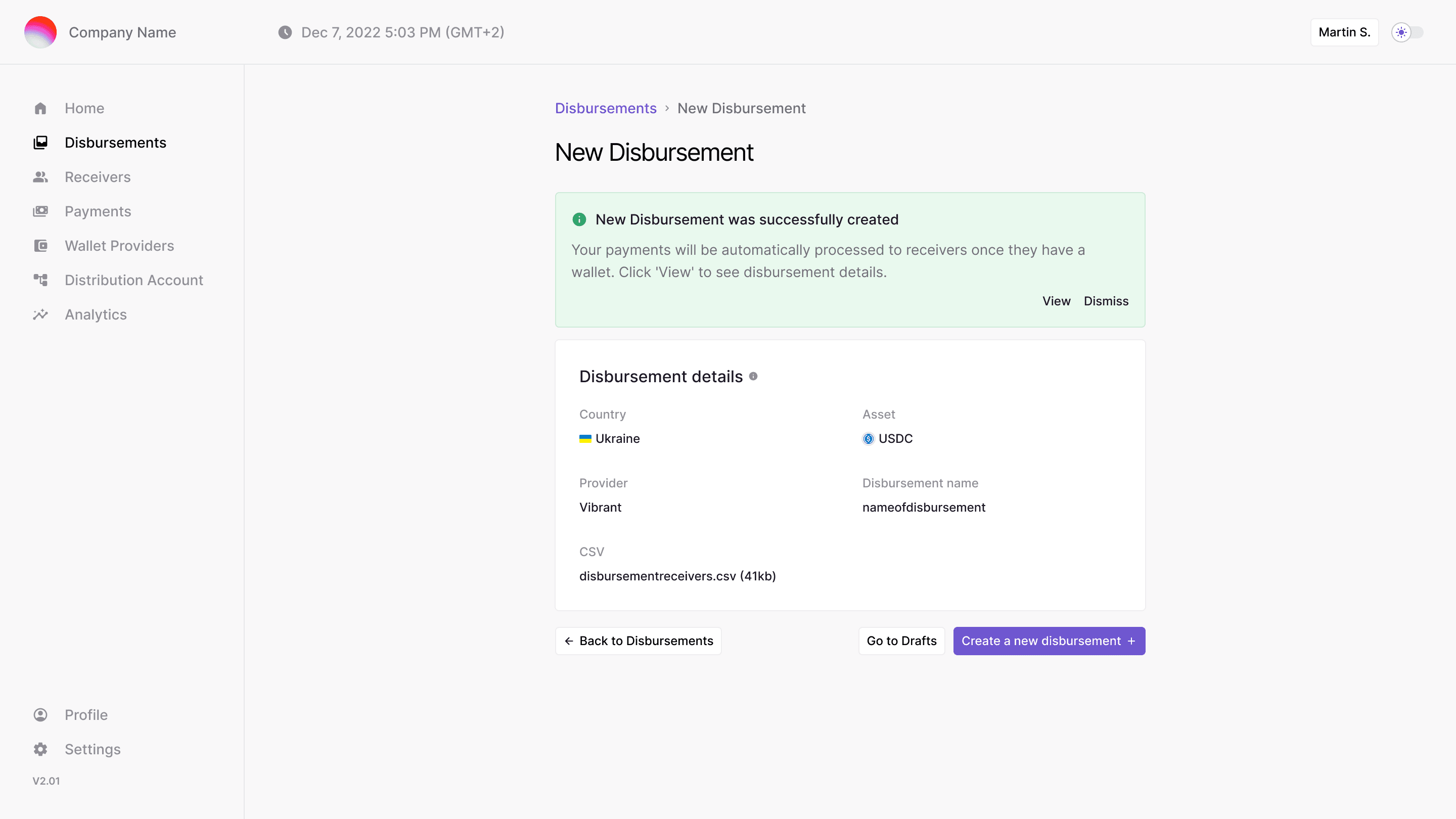This screenshot has width=1456, height=819.
Task: Click the Disbursements sidebar icon
Action: pos(40,143)
